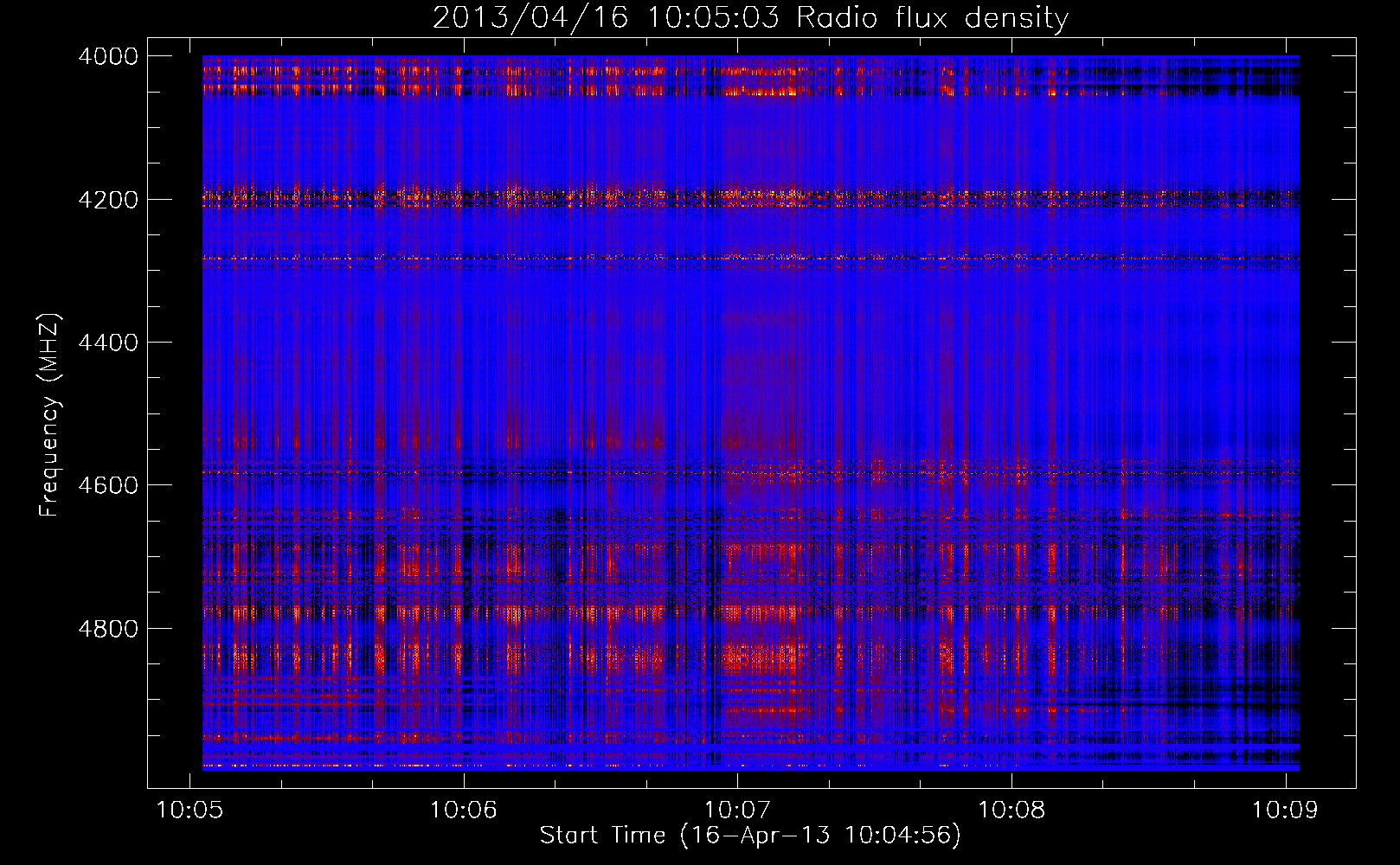Click the 4000 frequency tick label
Screen dimensions: 1400x865
[108, 56]
